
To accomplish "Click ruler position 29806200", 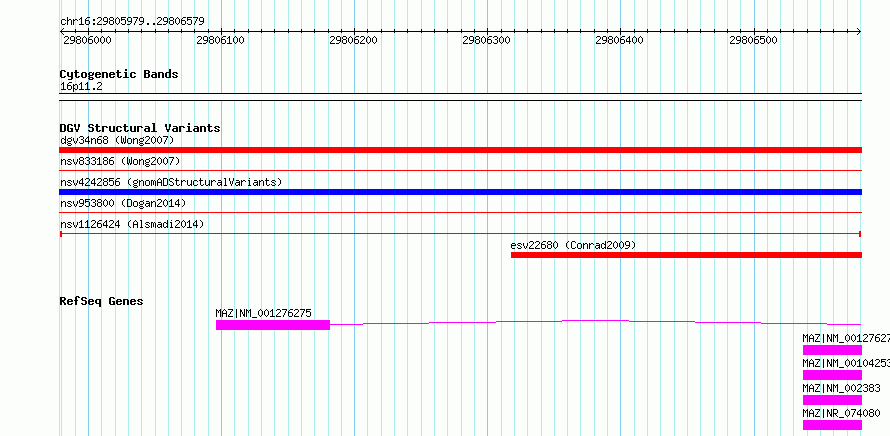I will pyautogui.click(x=354, y=40).
